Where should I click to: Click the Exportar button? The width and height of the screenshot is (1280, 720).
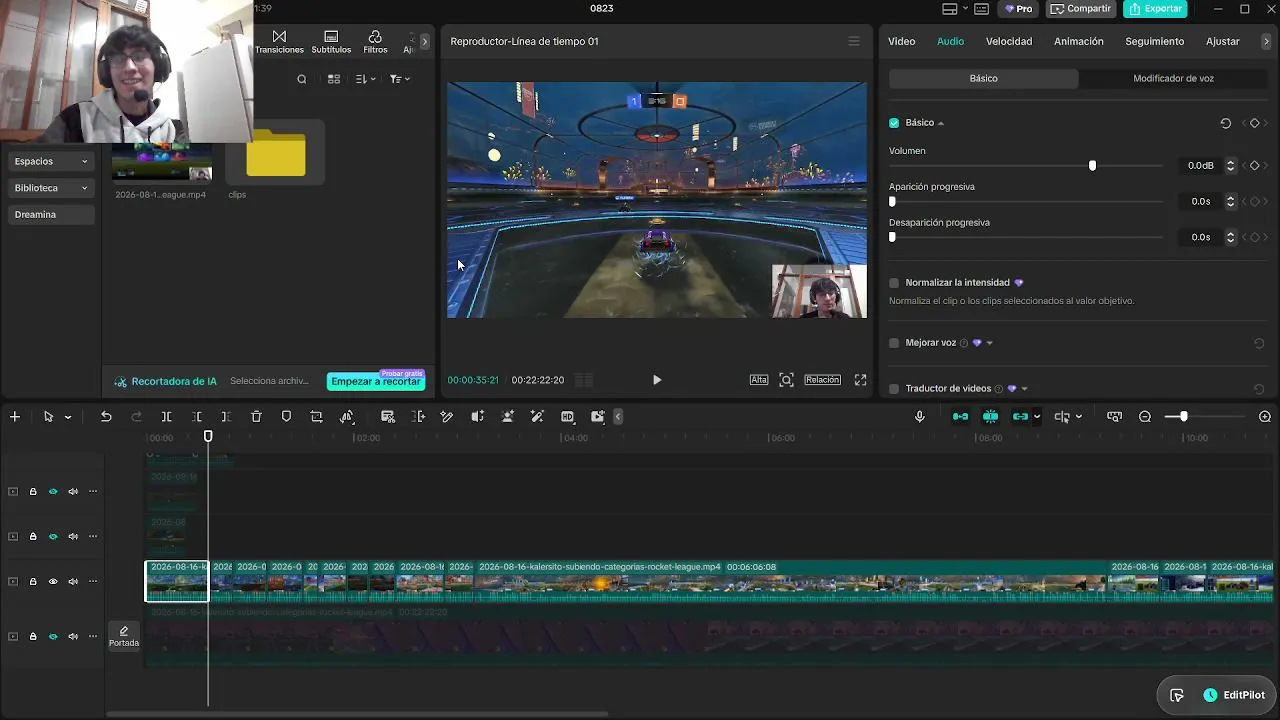click(x=1156, y=9)
